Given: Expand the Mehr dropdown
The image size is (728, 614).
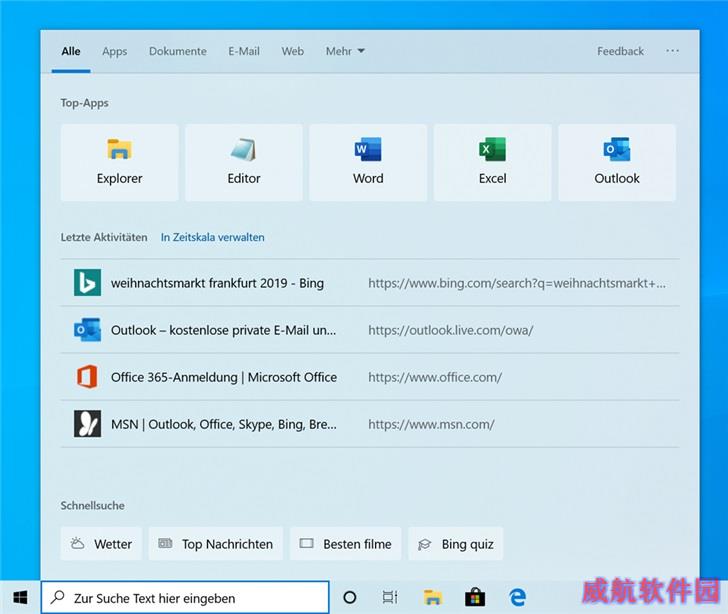Looking at the screenshot, I should click(345, 51).
